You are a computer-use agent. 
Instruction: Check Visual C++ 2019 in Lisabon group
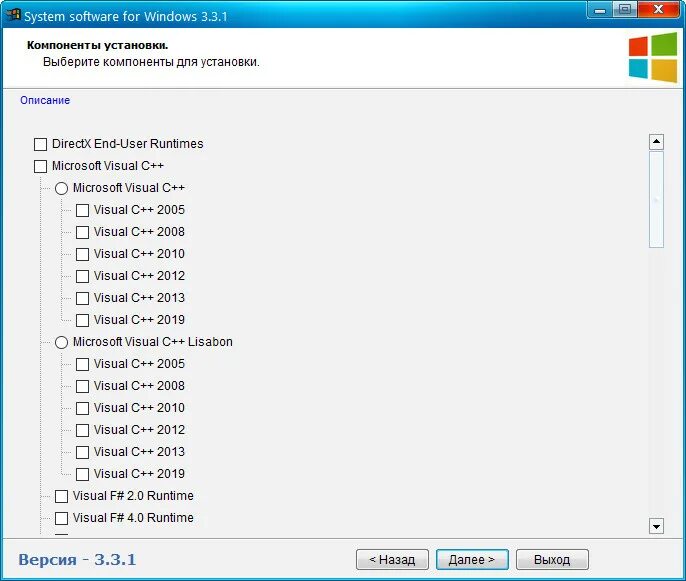click(x=82, y=474)
